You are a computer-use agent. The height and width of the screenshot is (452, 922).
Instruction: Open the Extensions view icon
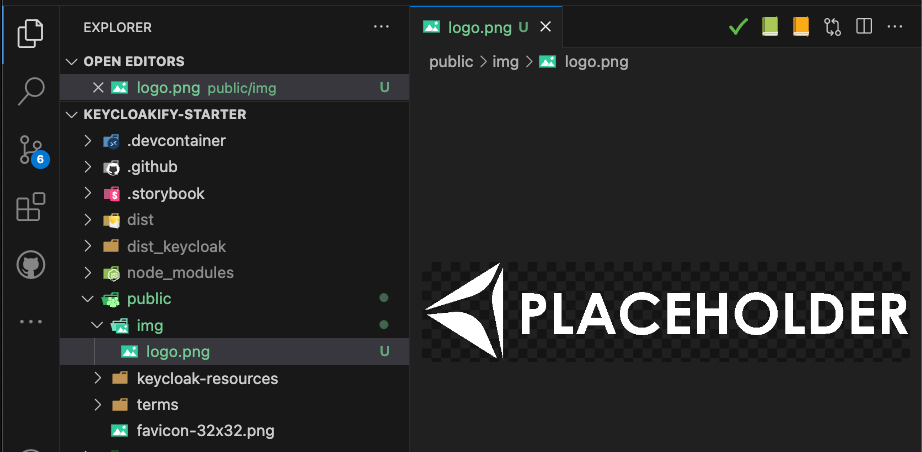pyautogui.click(x=30, y=208)
